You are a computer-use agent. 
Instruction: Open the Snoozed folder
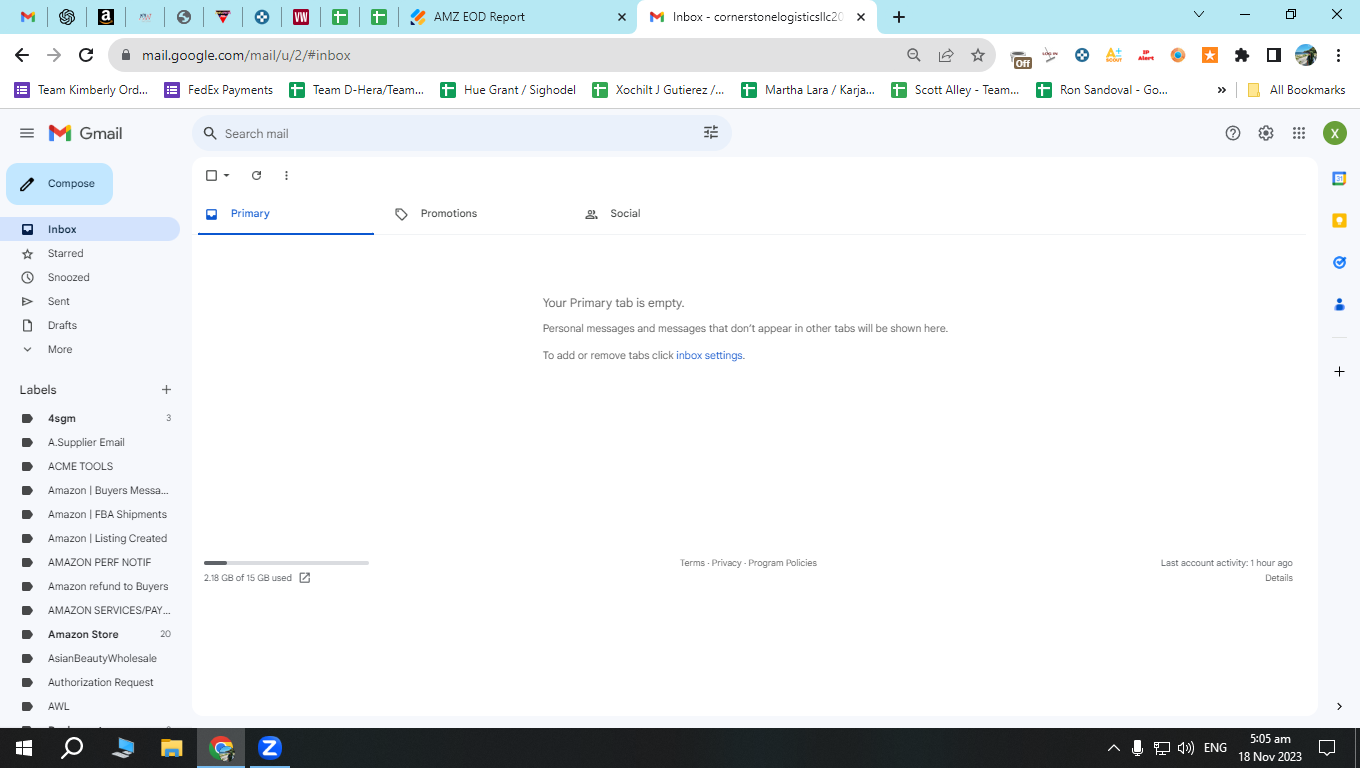click(90, 277)
